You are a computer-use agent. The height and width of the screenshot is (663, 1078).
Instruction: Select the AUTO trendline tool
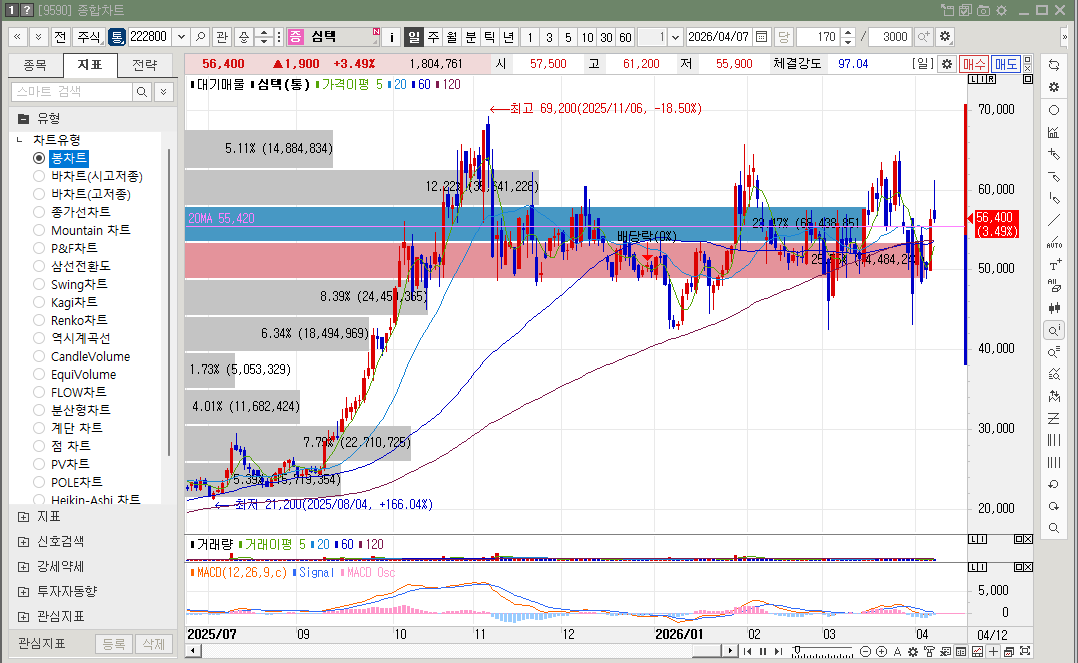[x=1053, y=242]
